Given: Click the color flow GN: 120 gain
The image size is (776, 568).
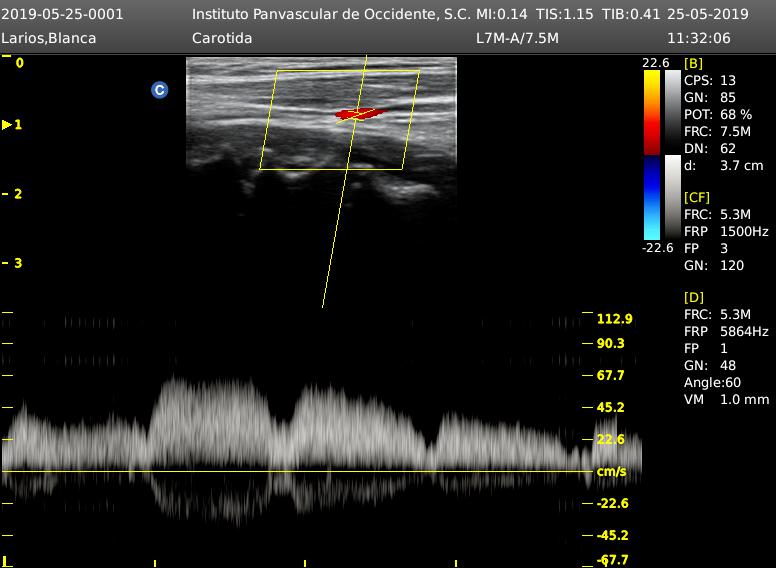Looking at the screenshot, I should 714,265.
